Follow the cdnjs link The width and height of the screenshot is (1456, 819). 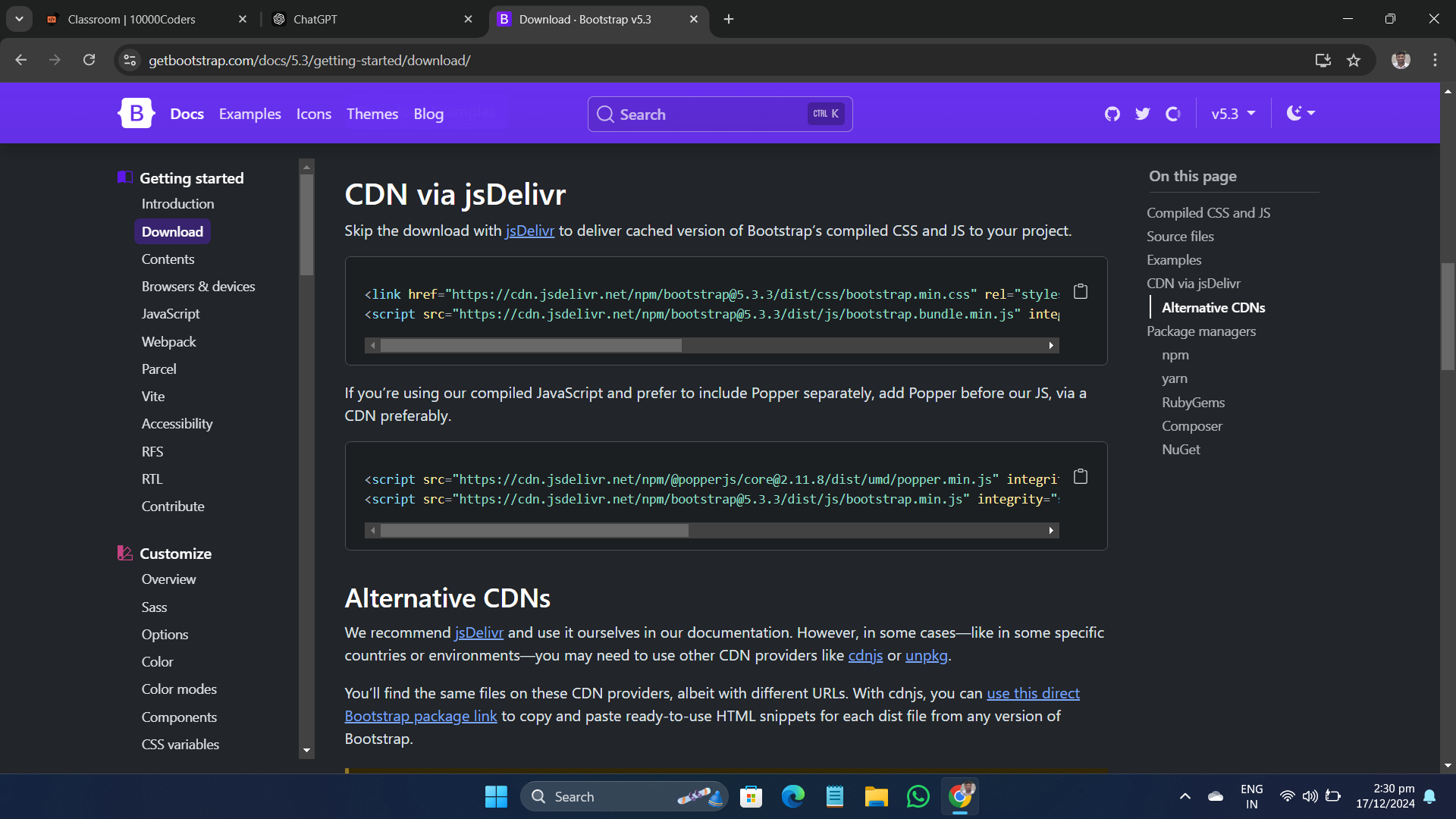coord(864,655)
